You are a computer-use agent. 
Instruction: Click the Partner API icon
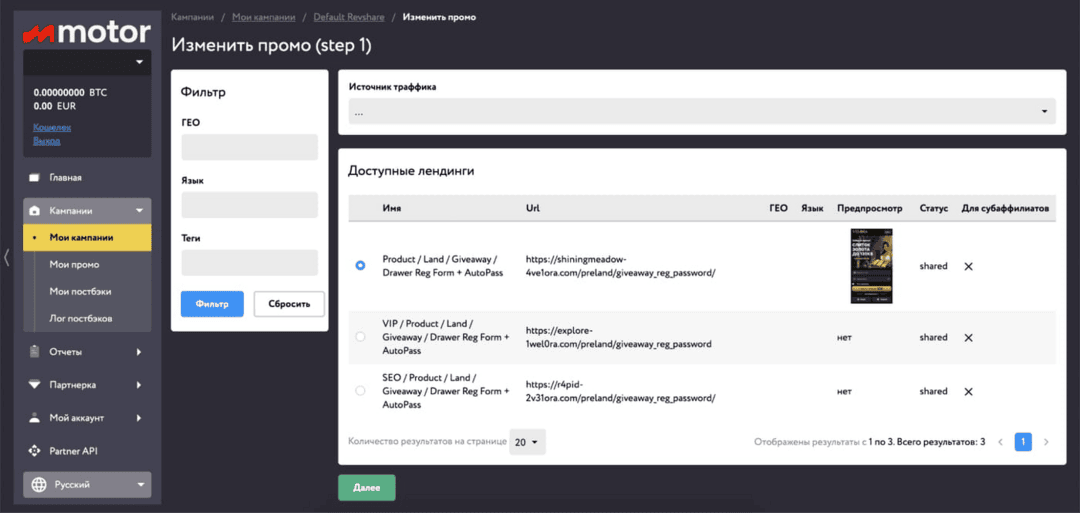pos(34,451)
